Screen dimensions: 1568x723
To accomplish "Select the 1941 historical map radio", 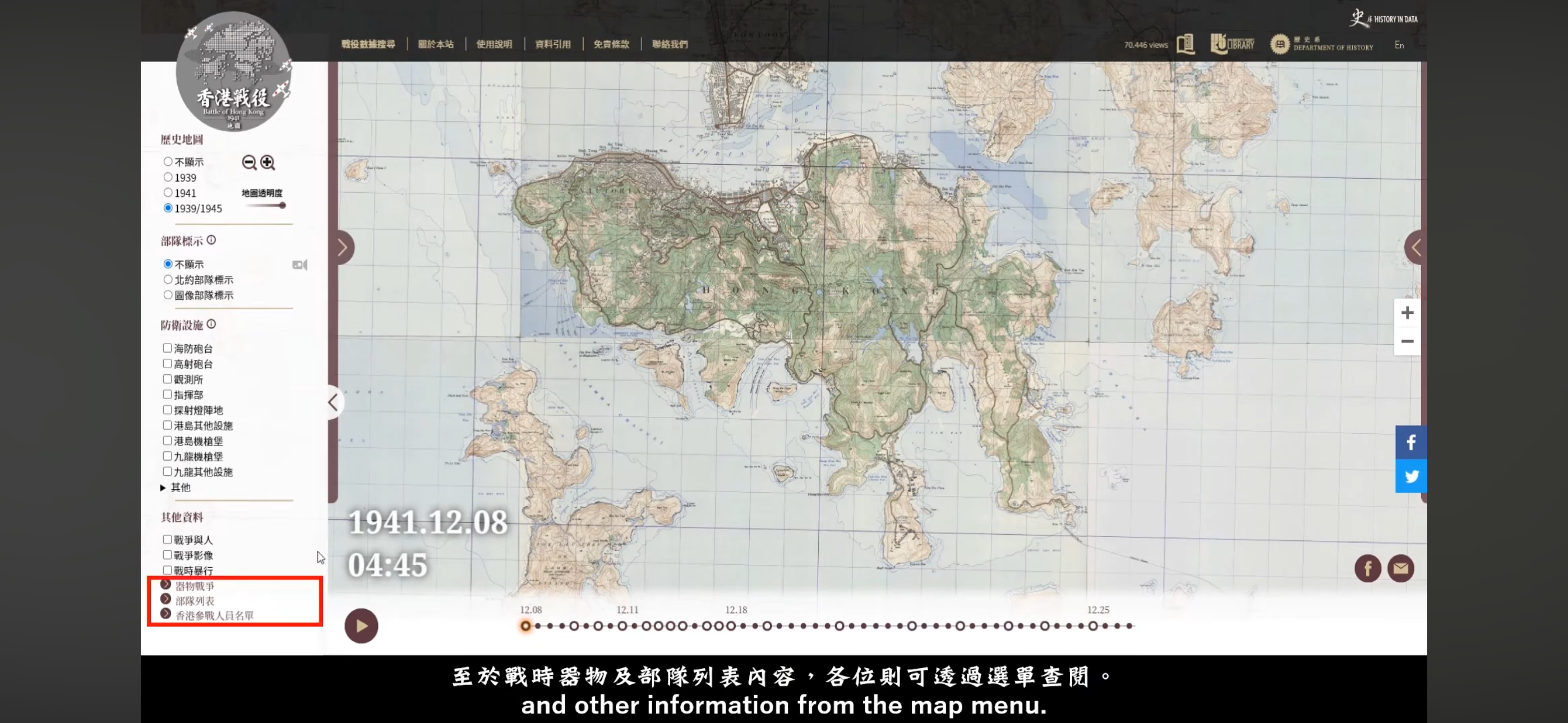I will [x=168, y=193].
